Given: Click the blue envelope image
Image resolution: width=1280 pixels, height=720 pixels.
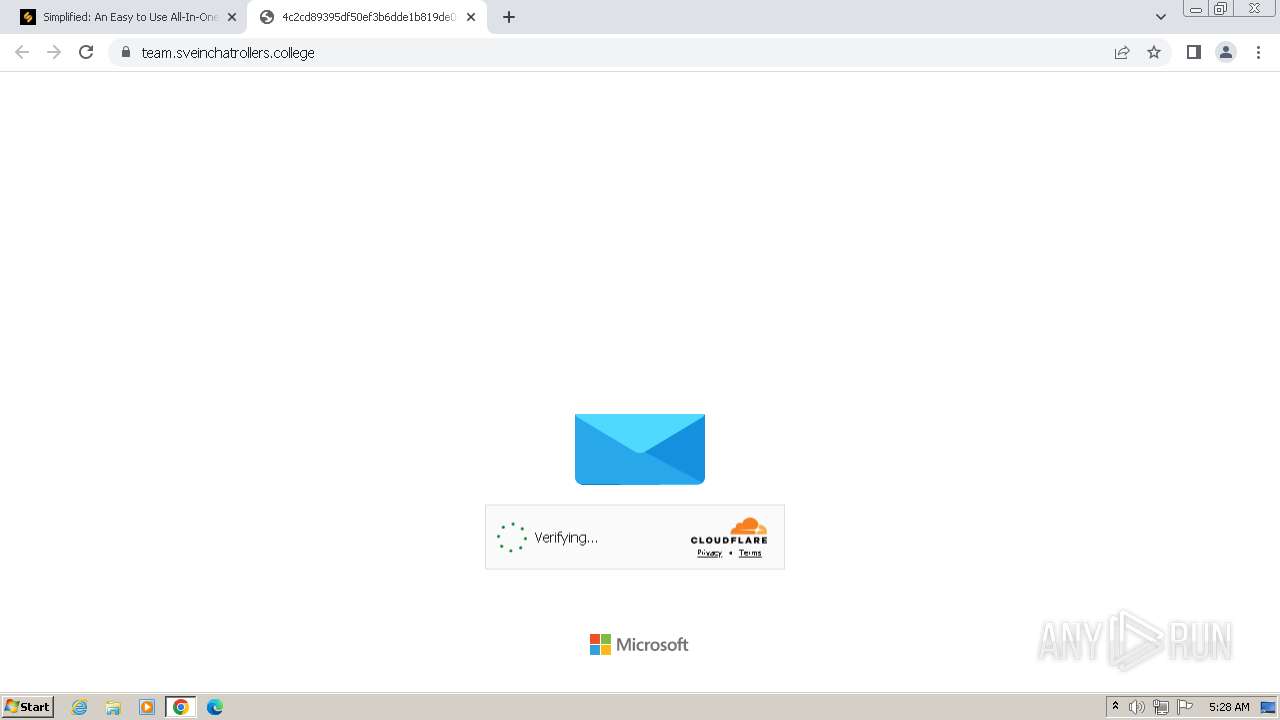Looking at the screenshot, I should pos(640,449).
